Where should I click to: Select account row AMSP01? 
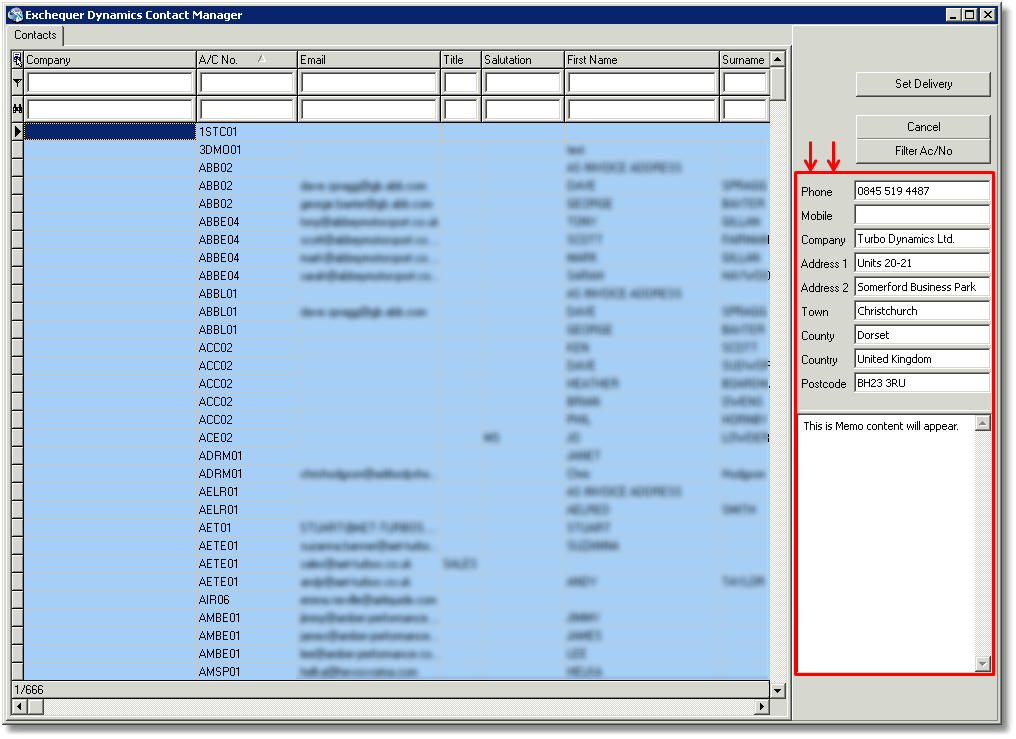397,672
